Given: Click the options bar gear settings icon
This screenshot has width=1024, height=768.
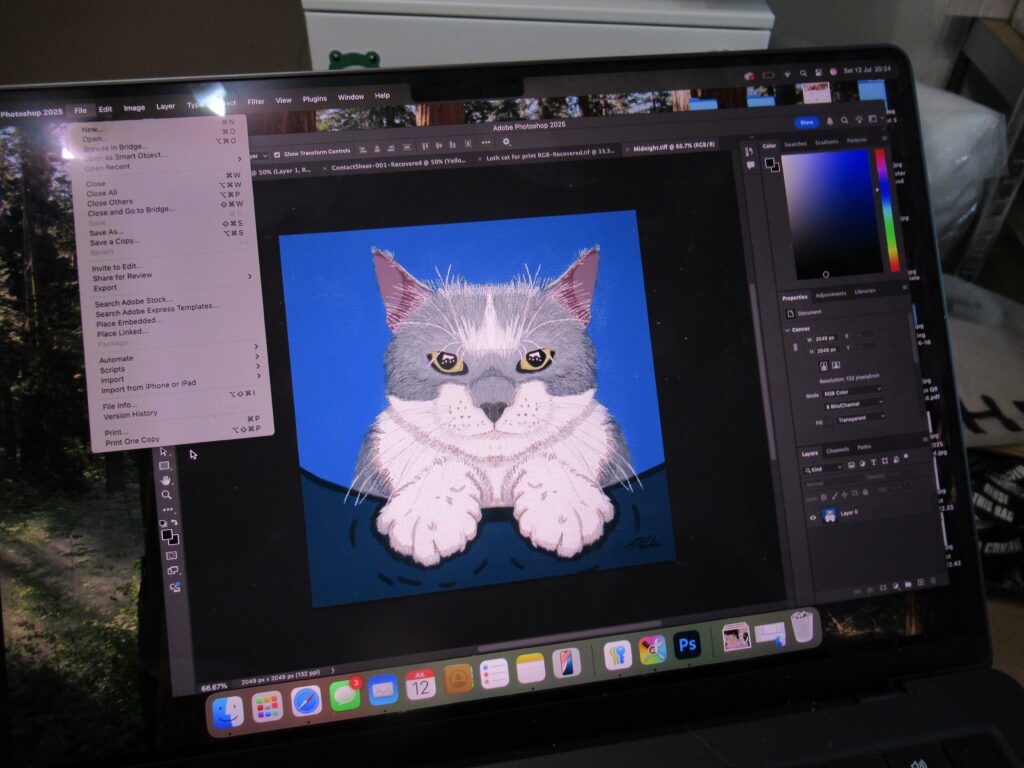Looking at the screenshot, I should pos(506,142).
